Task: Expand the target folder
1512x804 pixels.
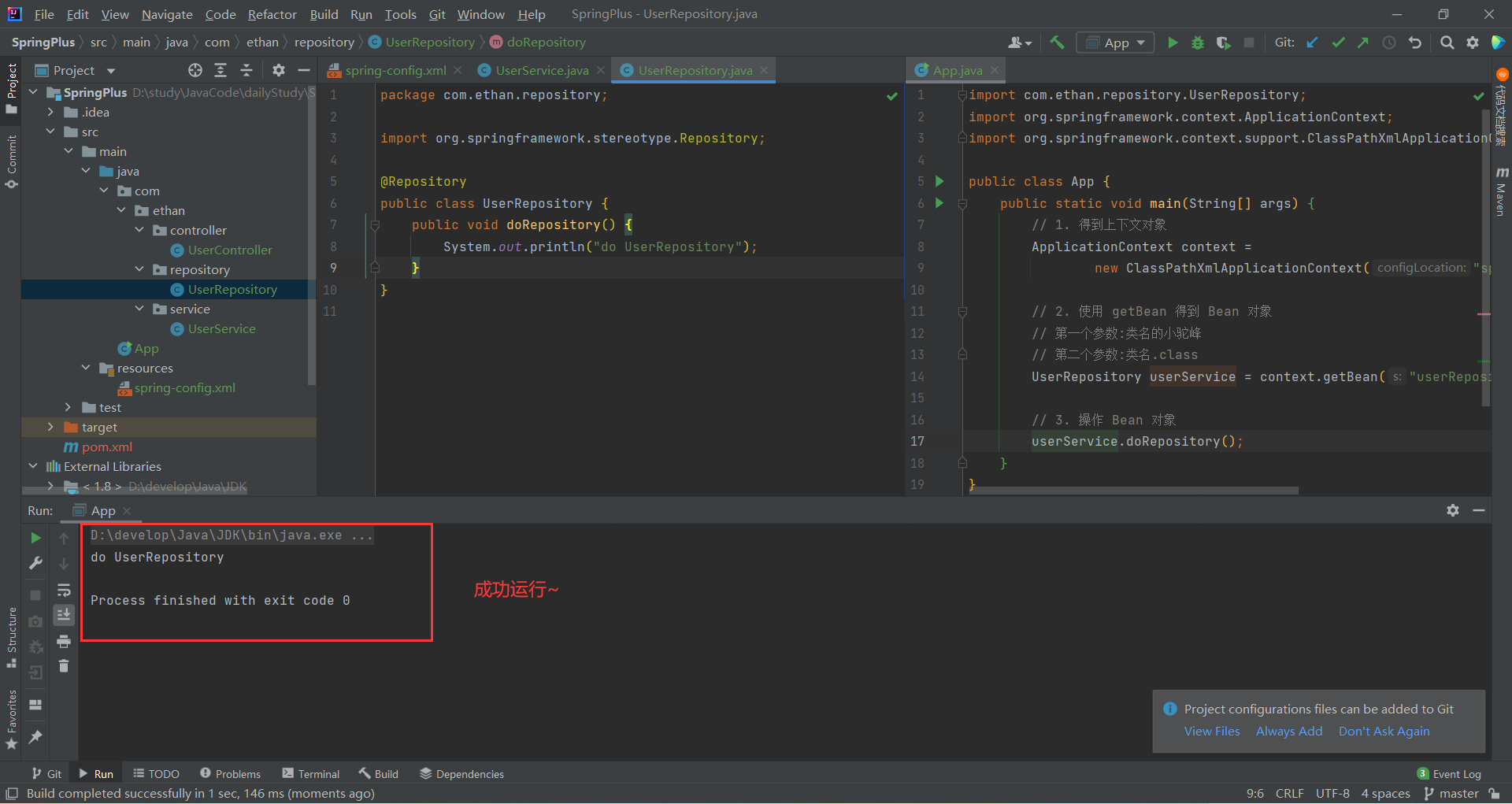Action: [x=50, y=427]
